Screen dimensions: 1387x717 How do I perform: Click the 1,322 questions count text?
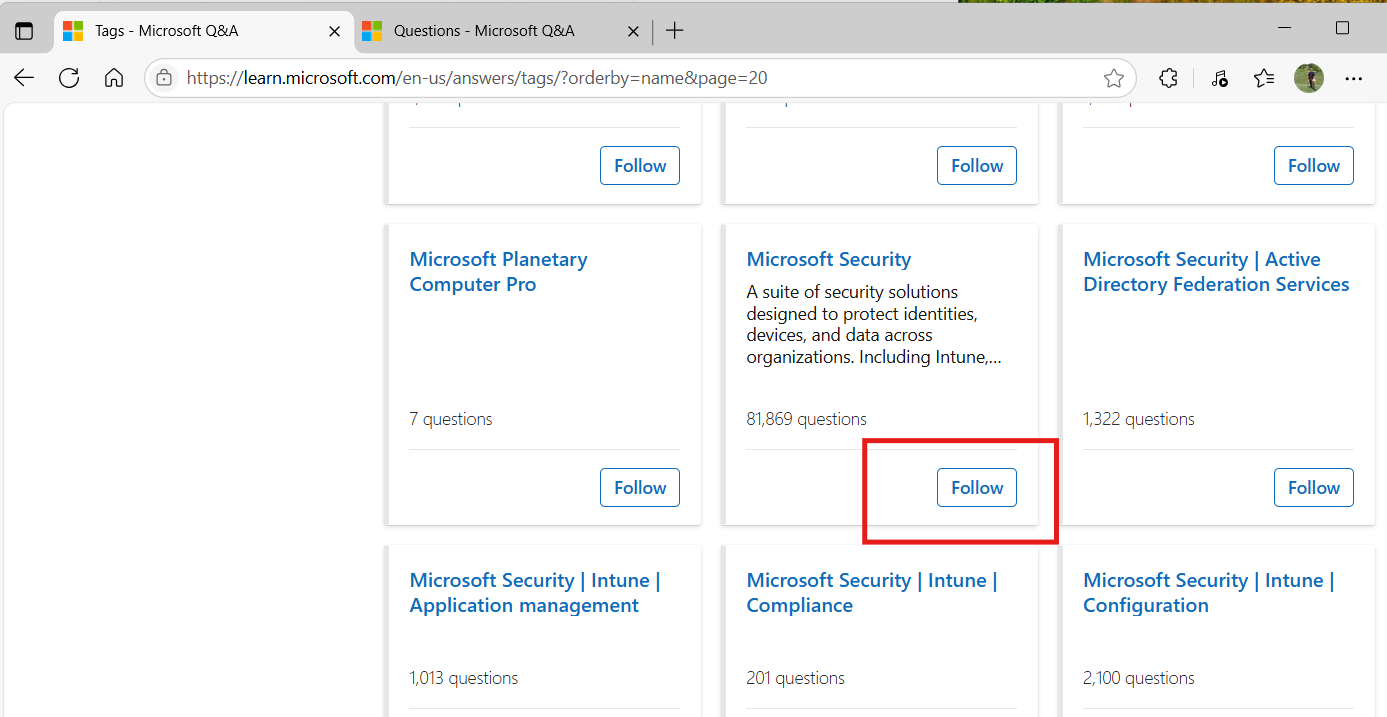(1139, 419)
